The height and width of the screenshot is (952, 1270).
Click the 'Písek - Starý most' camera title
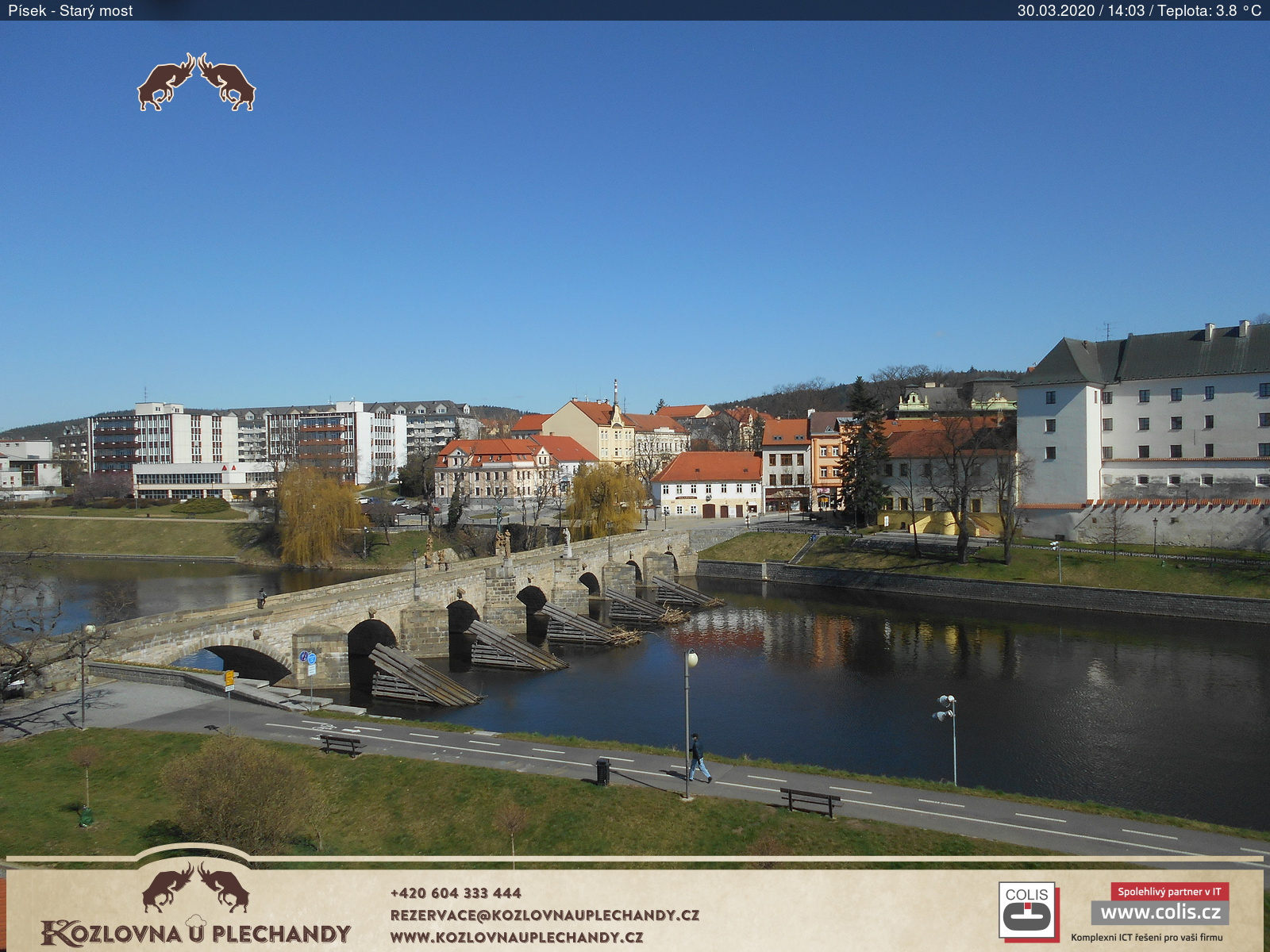click(70, 10)
